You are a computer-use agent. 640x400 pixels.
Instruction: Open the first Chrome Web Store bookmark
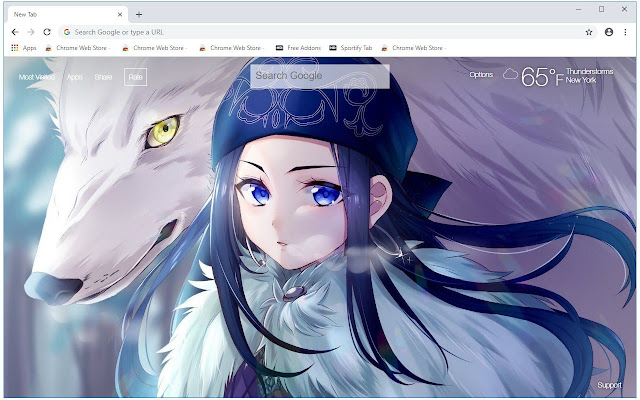[x=77, y=48]
